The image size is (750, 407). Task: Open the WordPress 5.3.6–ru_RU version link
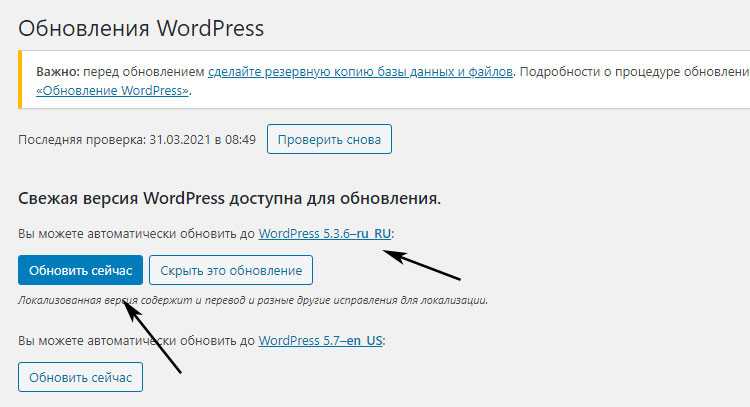(325, 233)
